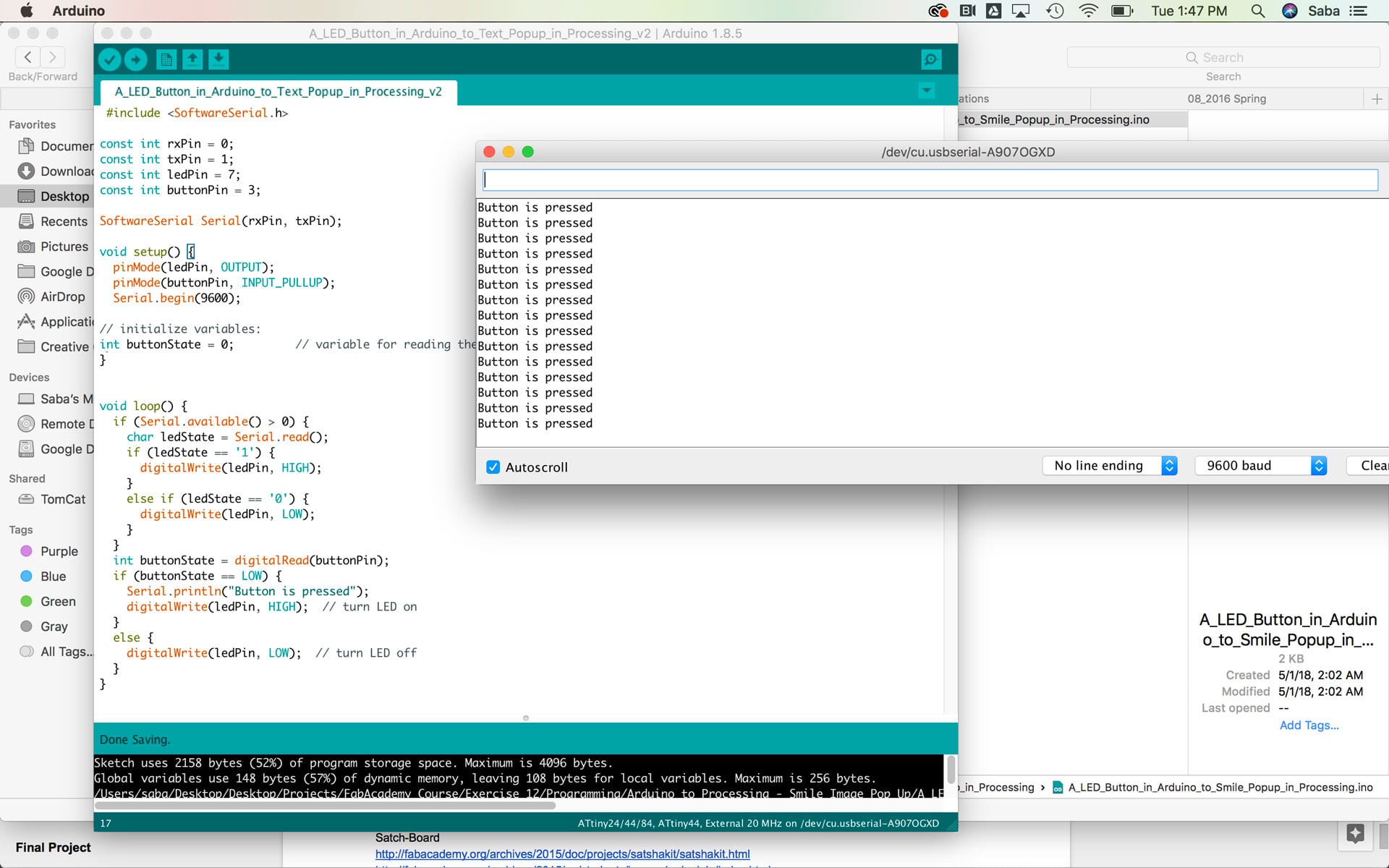Image resolution: width=1389 pixels, height=868 pixels.
Task: Click the Apple menu icon
Action: [27, 10]
